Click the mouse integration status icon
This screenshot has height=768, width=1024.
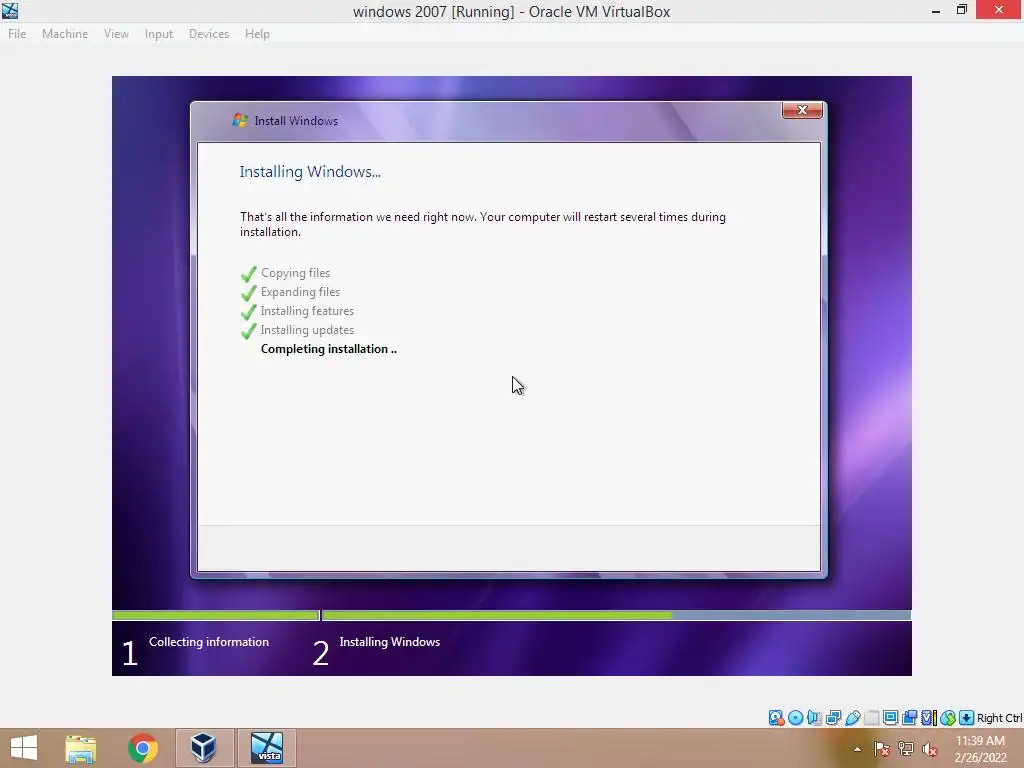coord(948,718)
